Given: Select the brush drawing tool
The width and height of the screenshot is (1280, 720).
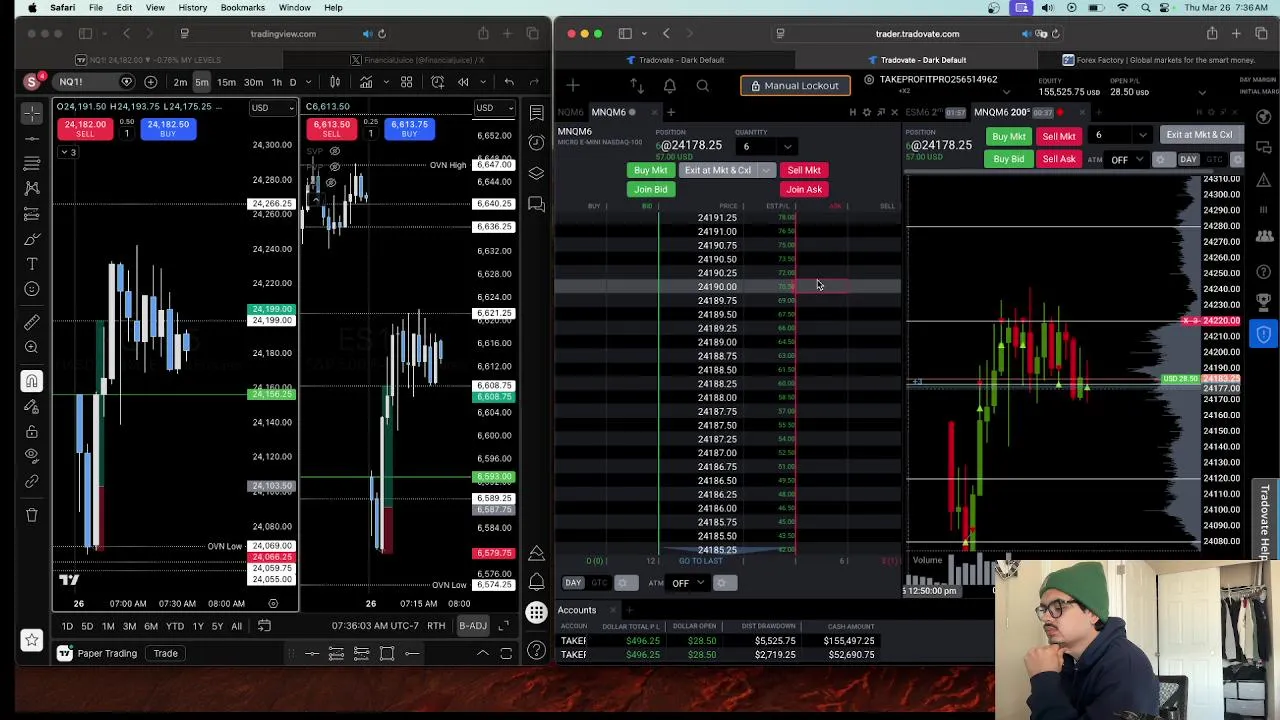Looking at the screenshot, I should click(32, 239).
